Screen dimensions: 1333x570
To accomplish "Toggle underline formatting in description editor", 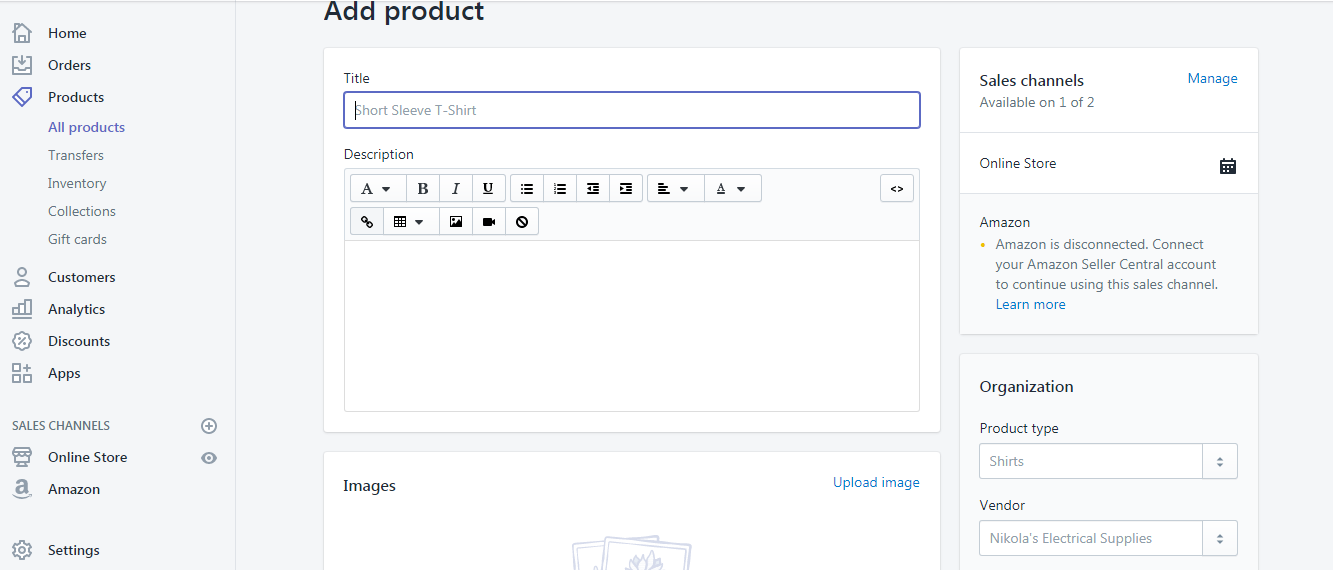I will click(488, 189).
